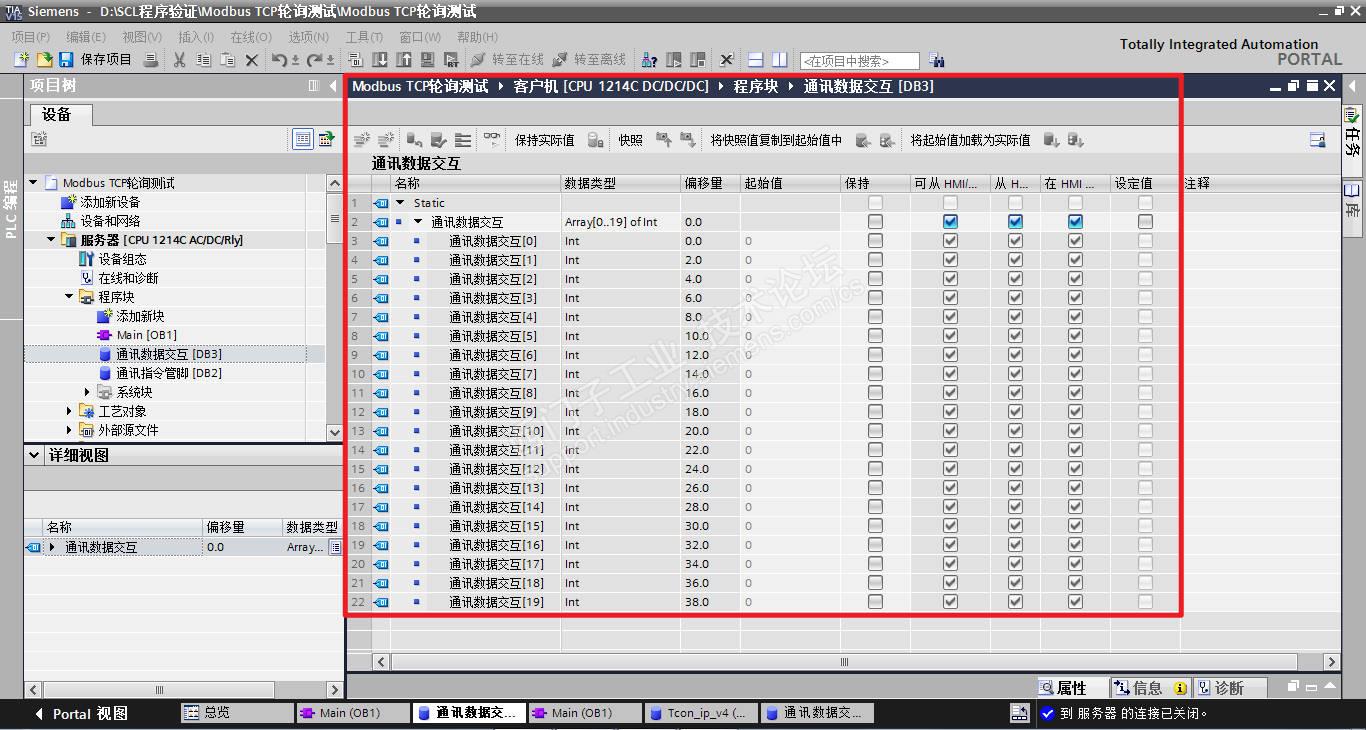Delete the selection with the X icon
Screen dimensions: 1366x730
[252, 60]
